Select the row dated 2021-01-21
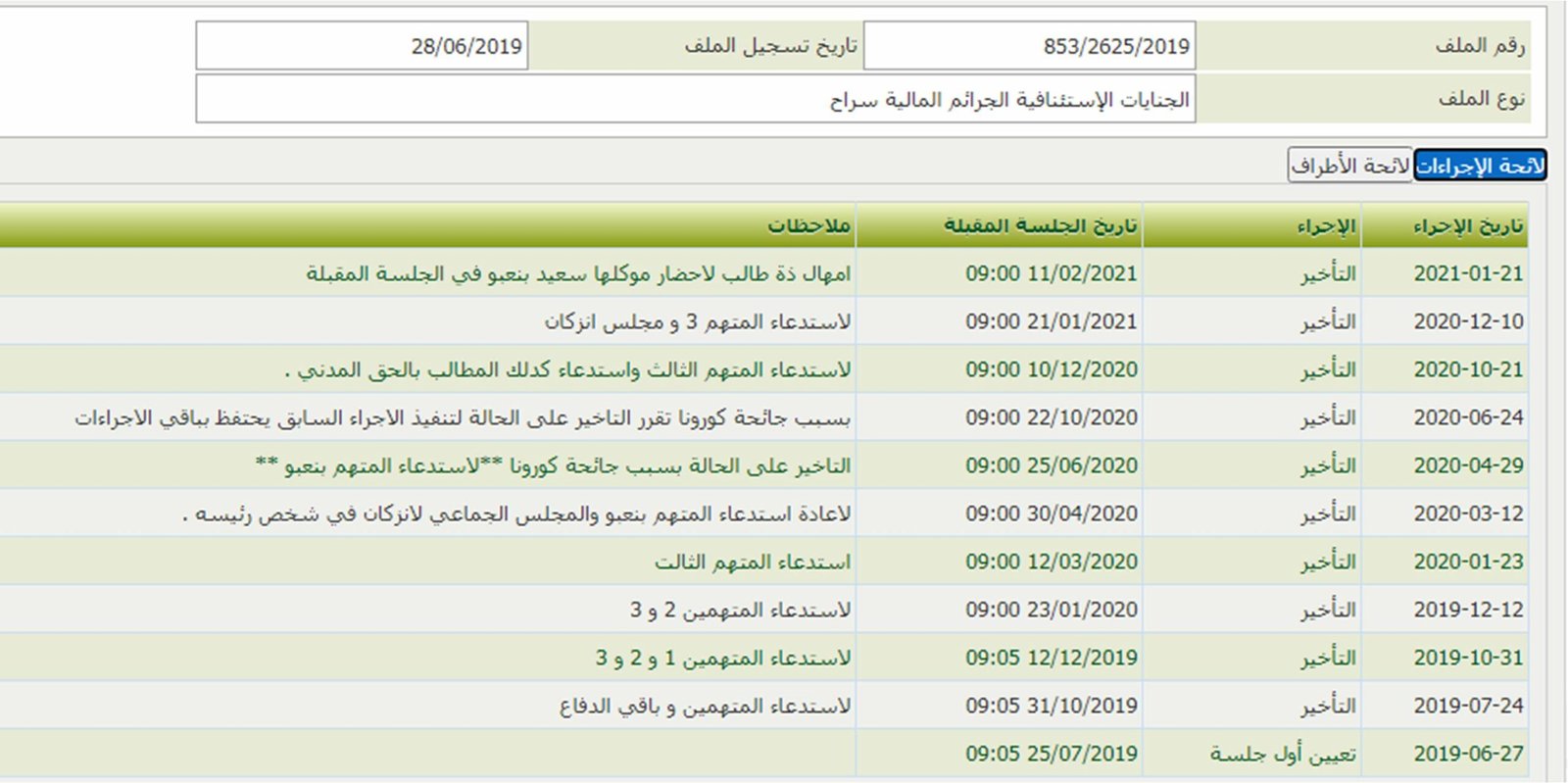The height and width of the screenshot is (783, 1568). [x=1467, y=273]
